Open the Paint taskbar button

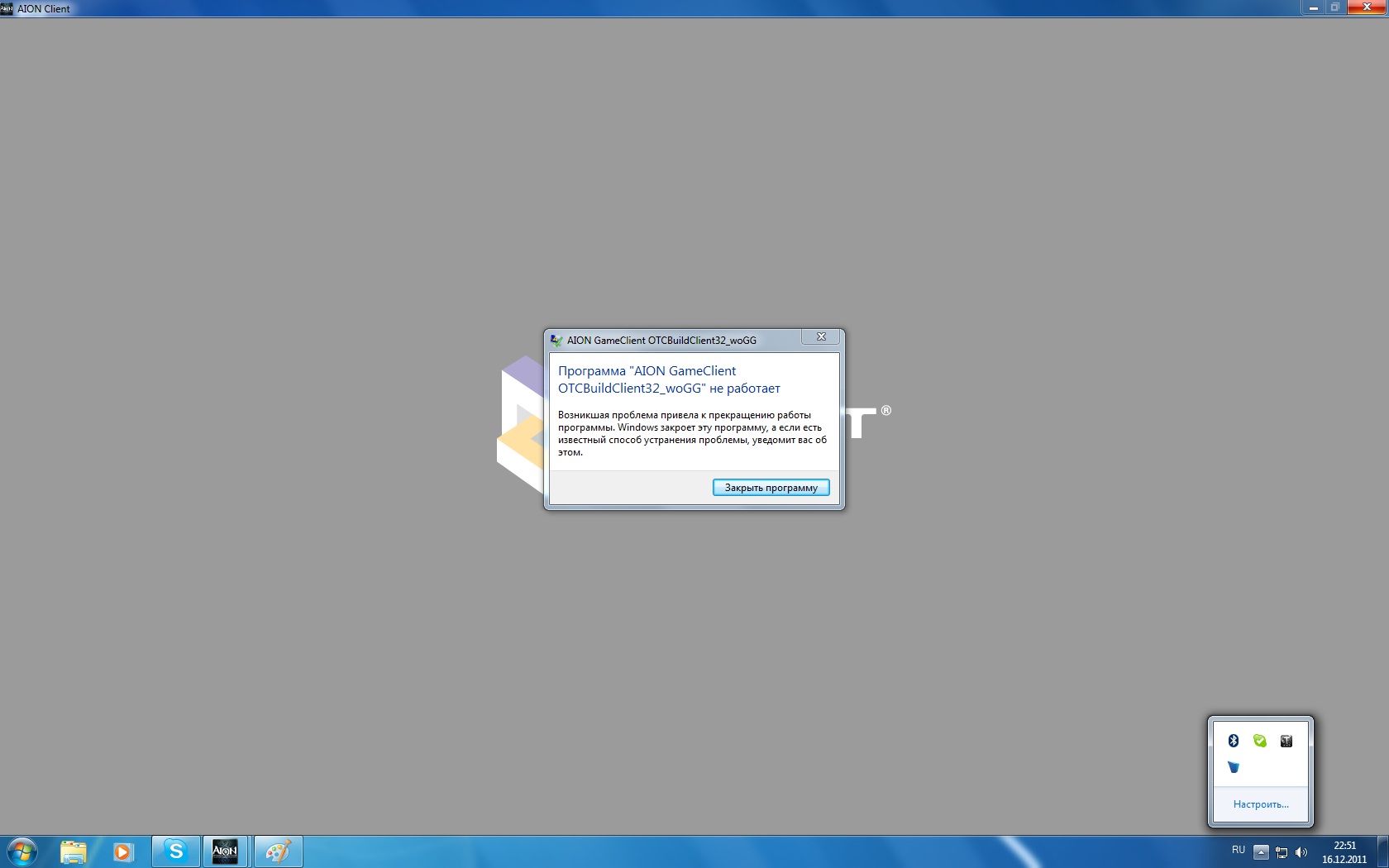279,851
